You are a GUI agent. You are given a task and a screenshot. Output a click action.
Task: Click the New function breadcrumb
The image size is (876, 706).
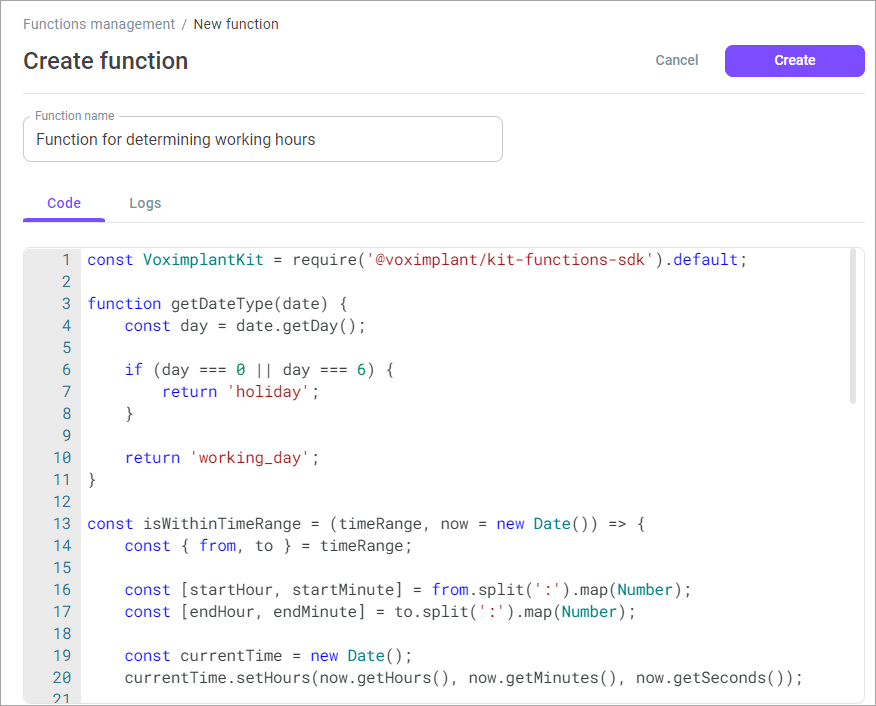(x=236, y=24)
